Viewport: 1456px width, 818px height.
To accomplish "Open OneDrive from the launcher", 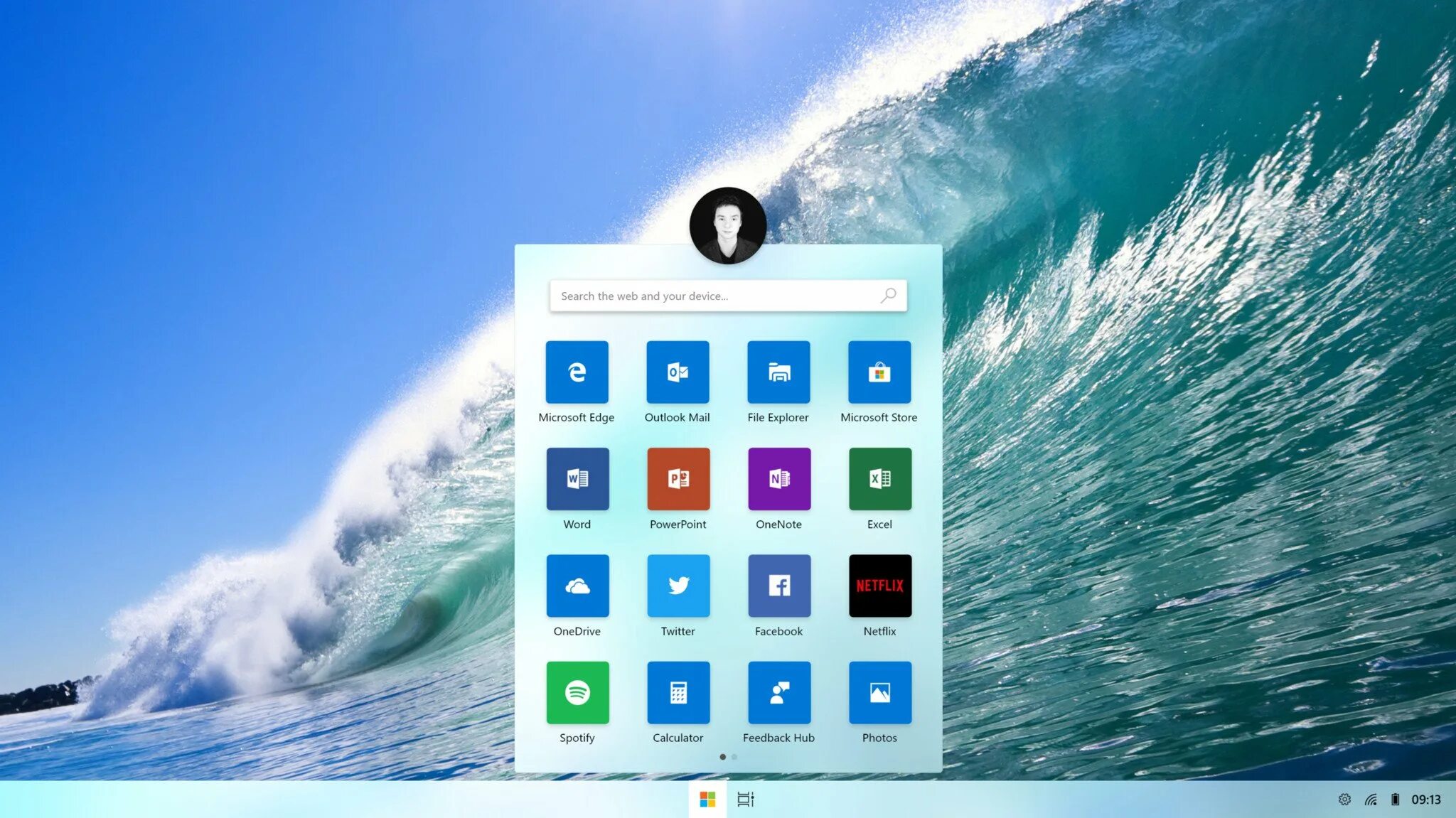I will (577, 586).
